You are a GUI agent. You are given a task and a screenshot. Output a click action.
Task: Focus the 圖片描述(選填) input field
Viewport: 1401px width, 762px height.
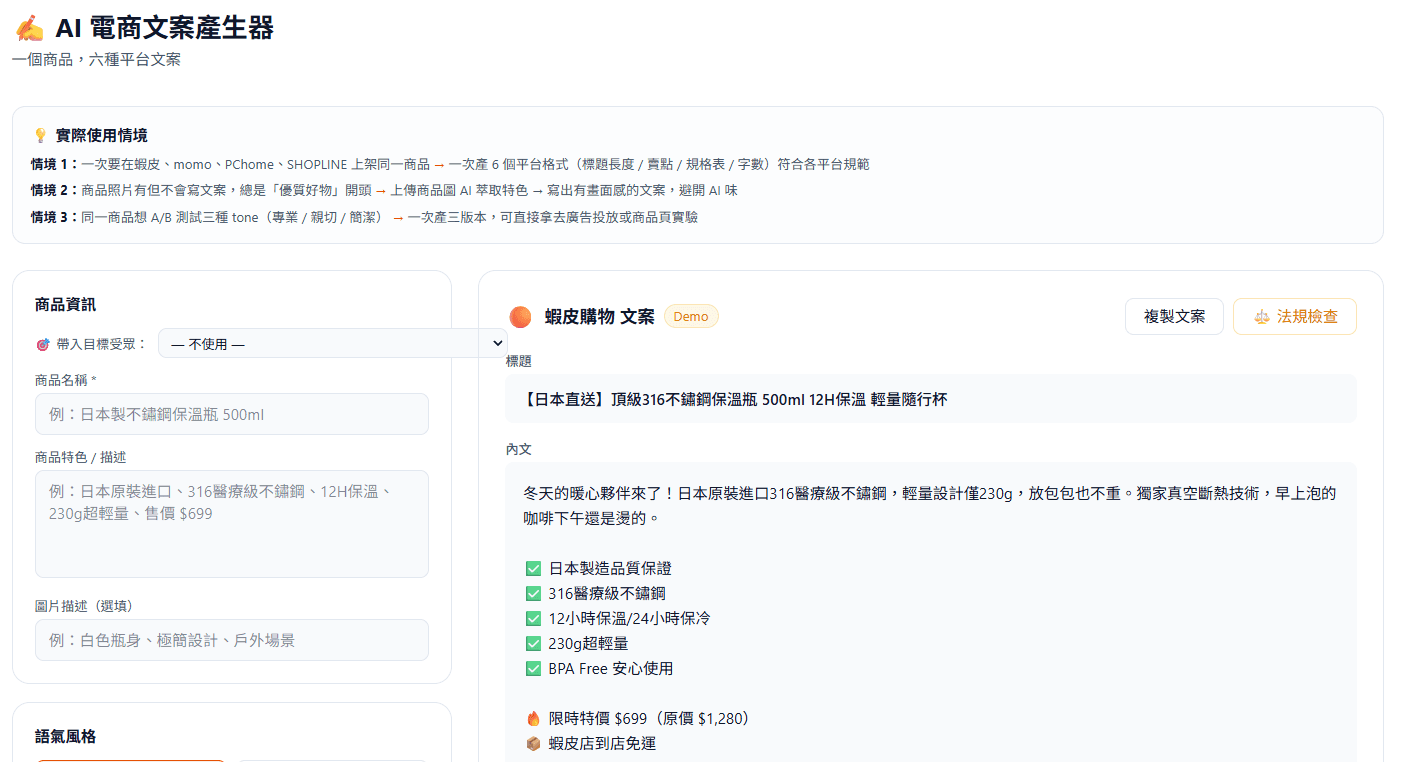tap(232, 640)
